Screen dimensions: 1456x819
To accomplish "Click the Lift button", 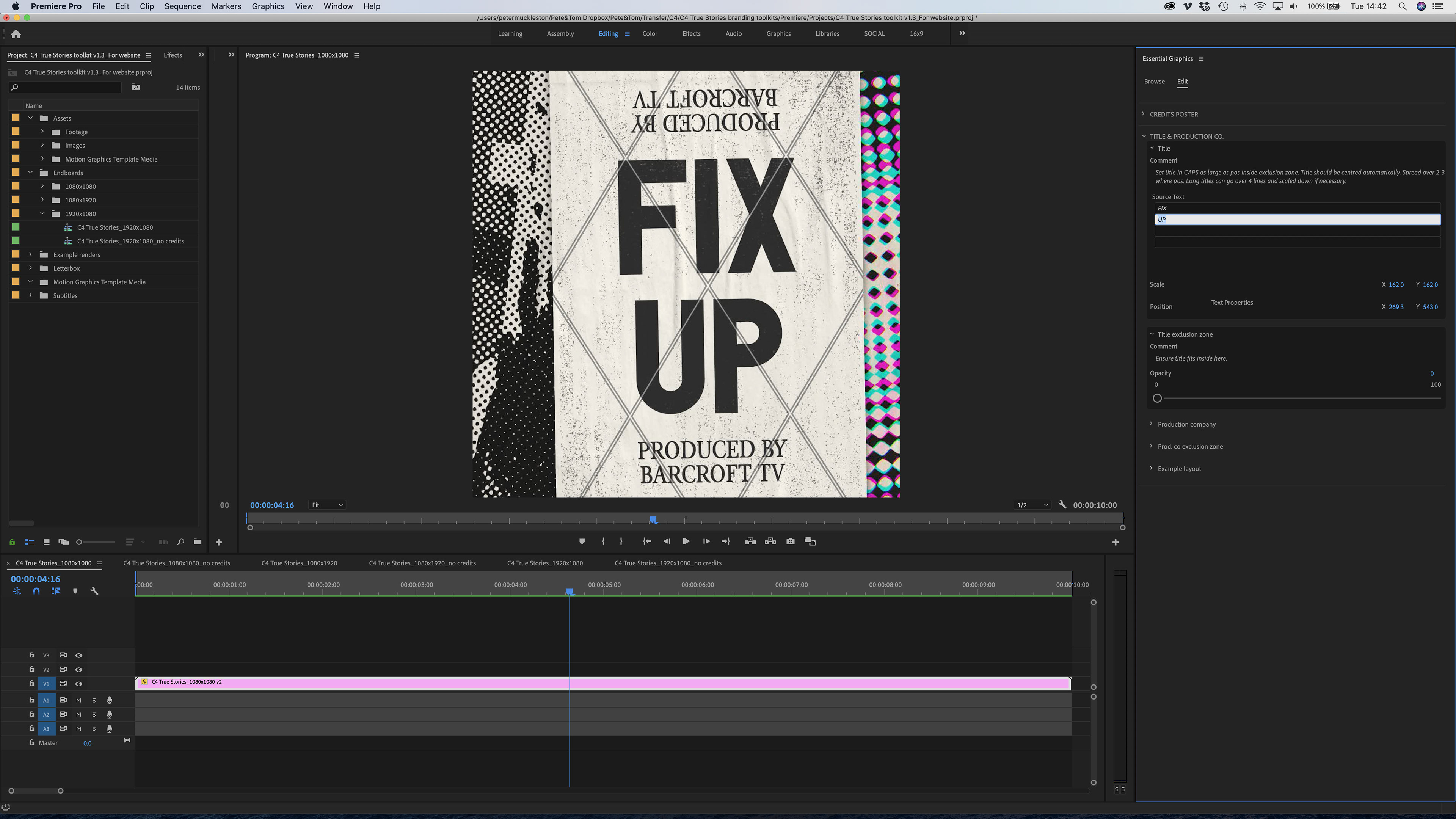I will pos(750,541).
